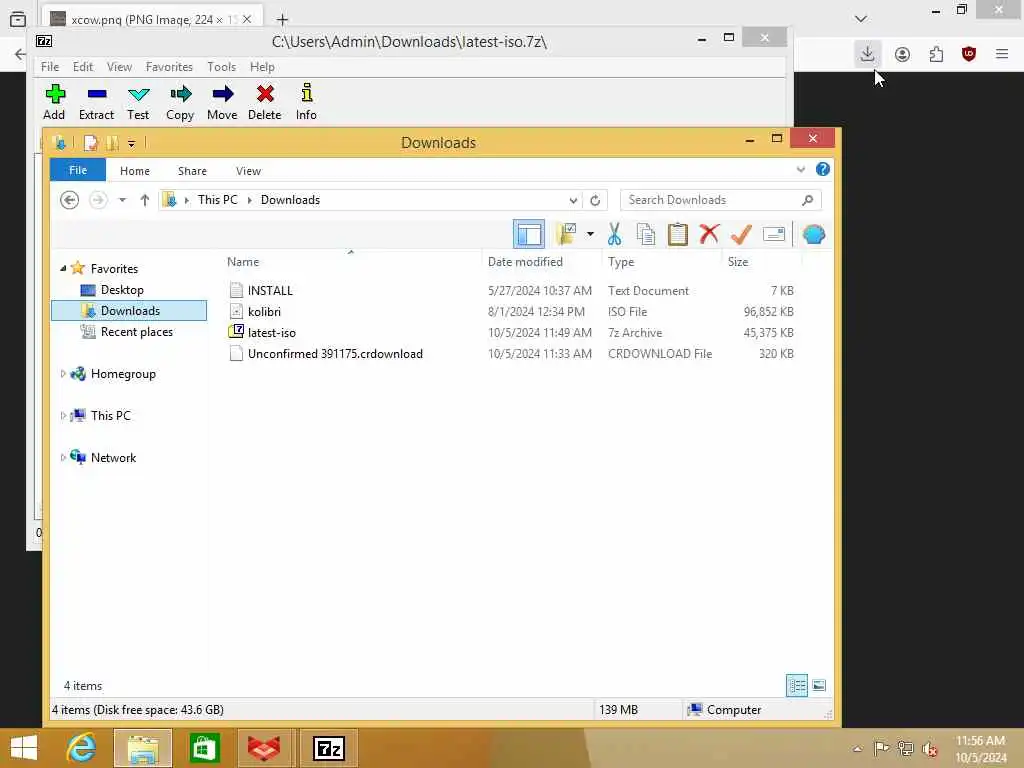Open the uBlock Origin extension icon
This screenshot has height=768, width=1024.
(x=969, y=54)
